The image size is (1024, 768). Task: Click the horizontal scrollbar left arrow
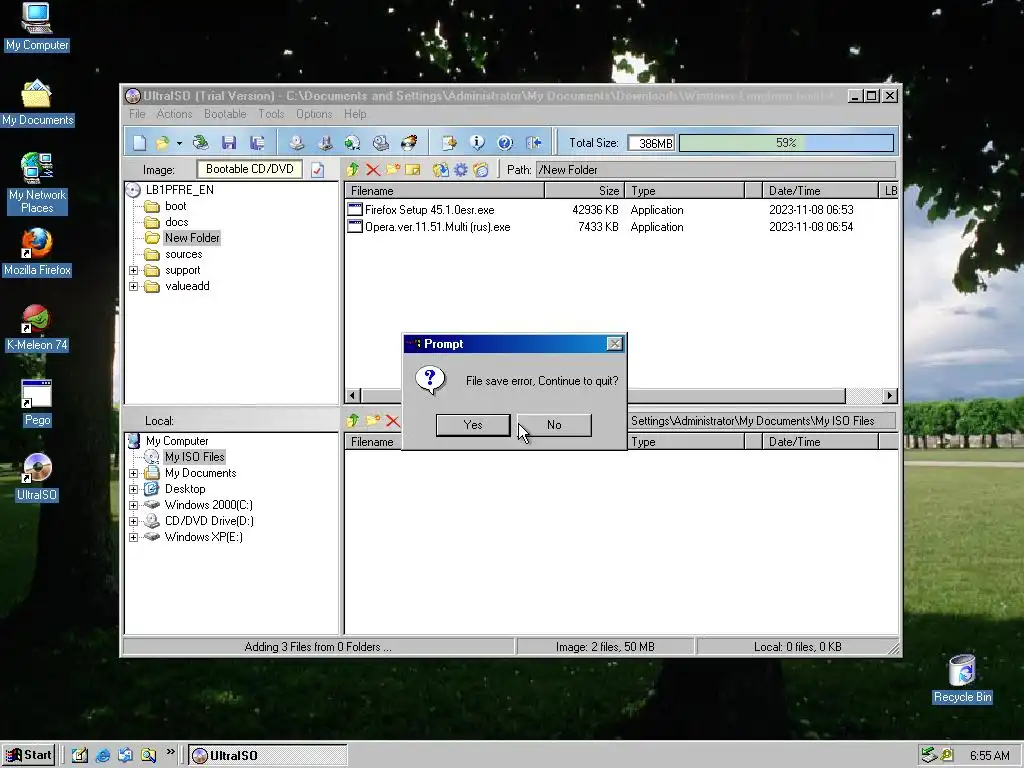click(353, 395)
